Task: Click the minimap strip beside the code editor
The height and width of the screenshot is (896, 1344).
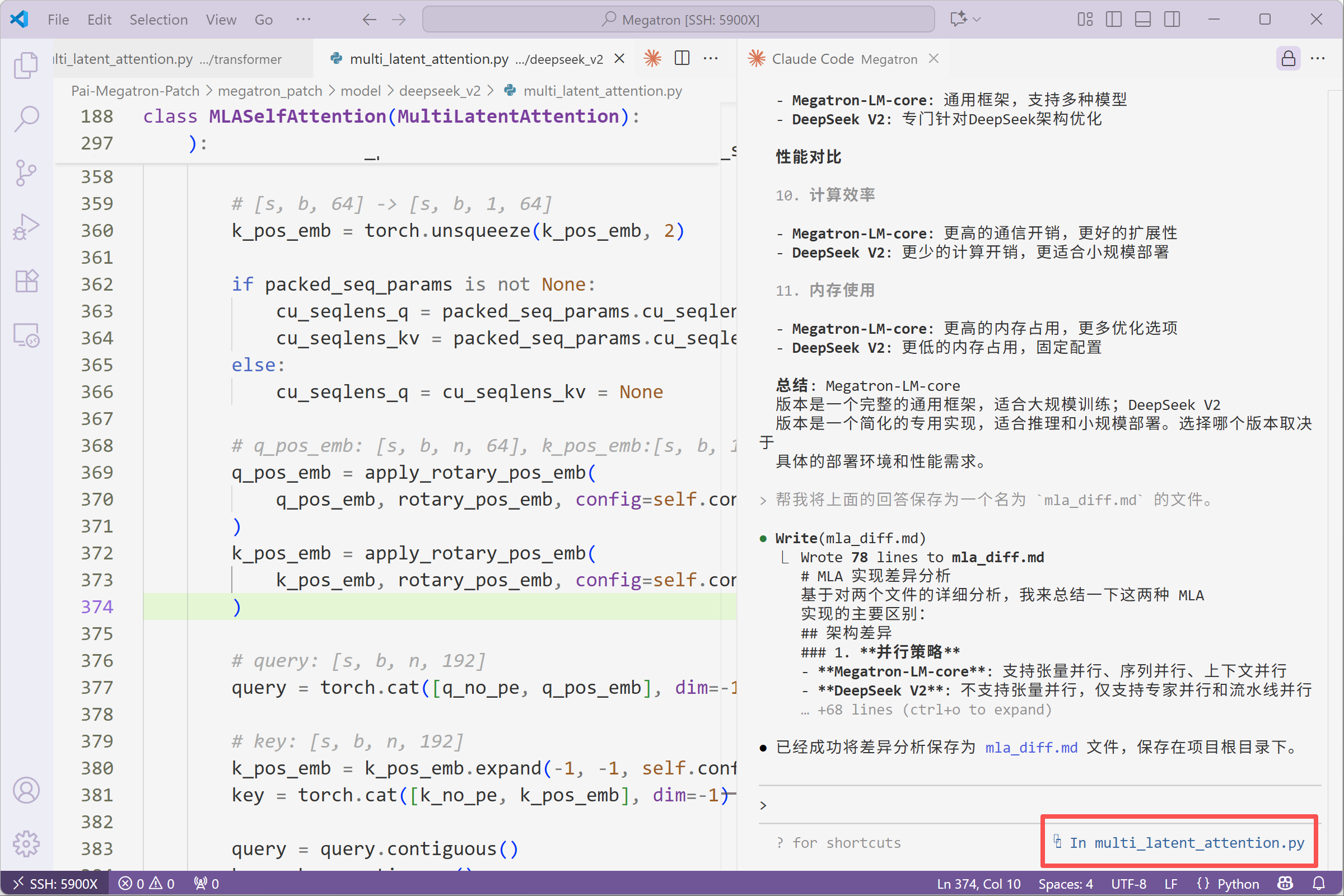Action: (728, 486)
